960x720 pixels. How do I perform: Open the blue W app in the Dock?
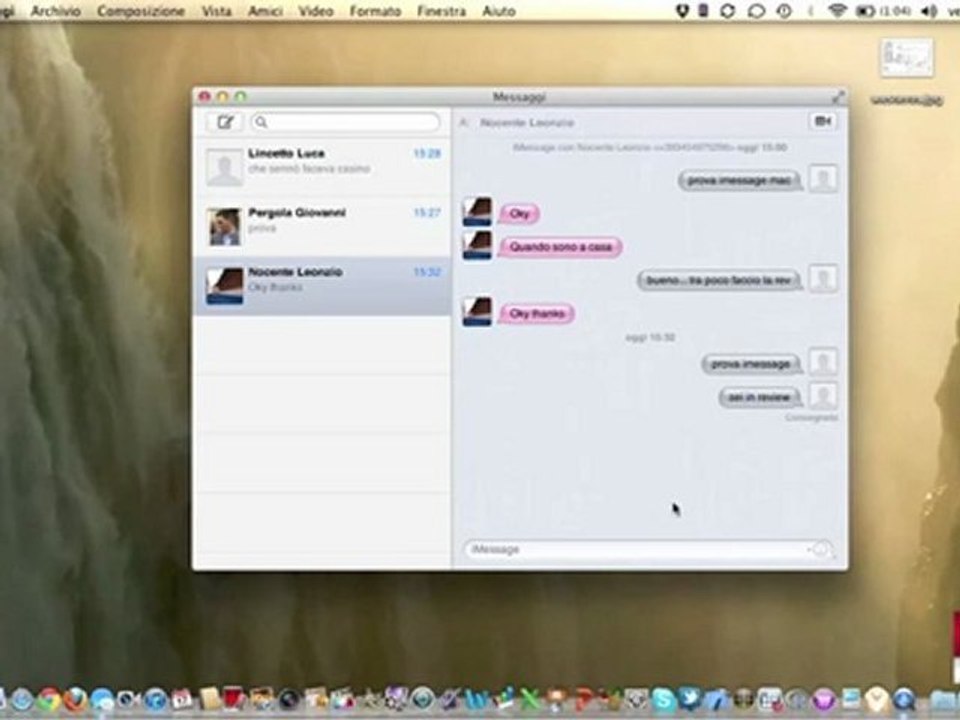479,699
